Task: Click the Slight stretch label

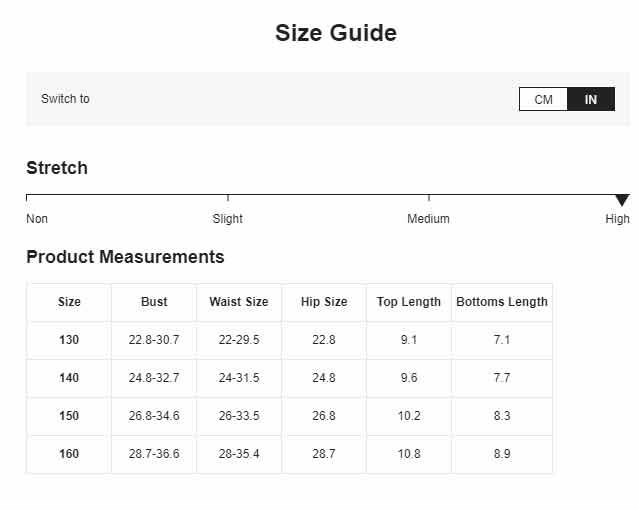Action: point(227,219)
